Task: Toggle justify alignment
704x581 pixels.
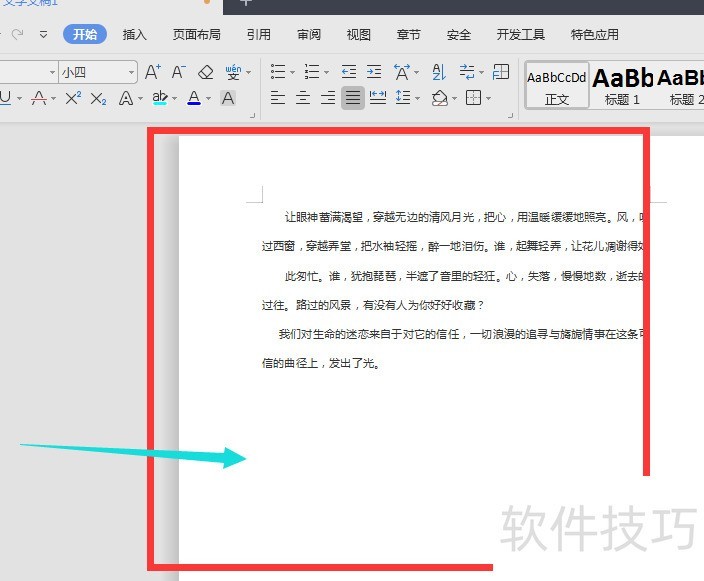Action: [353, 97]
